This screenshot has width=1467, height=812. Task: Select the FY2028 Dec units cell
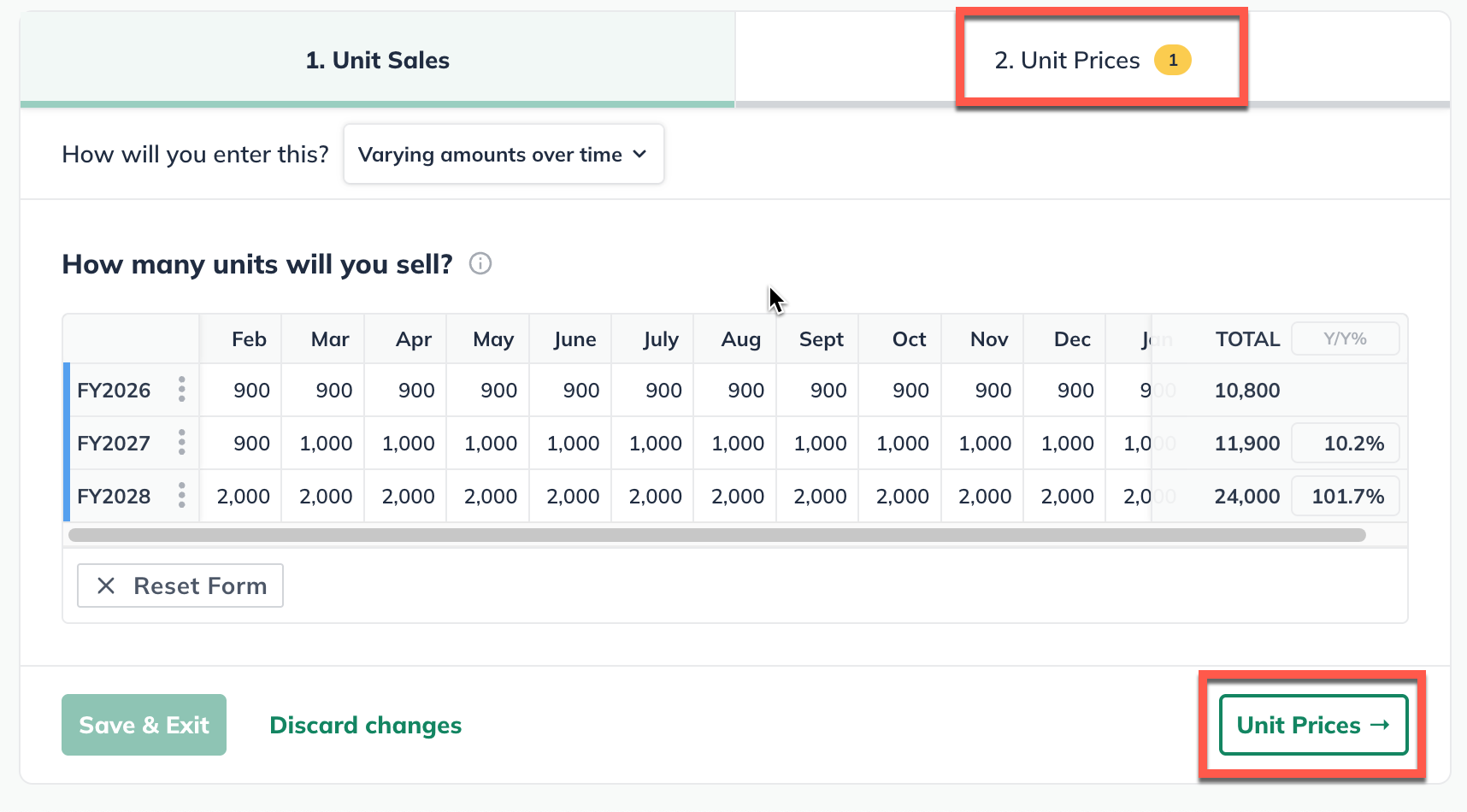1066,497
